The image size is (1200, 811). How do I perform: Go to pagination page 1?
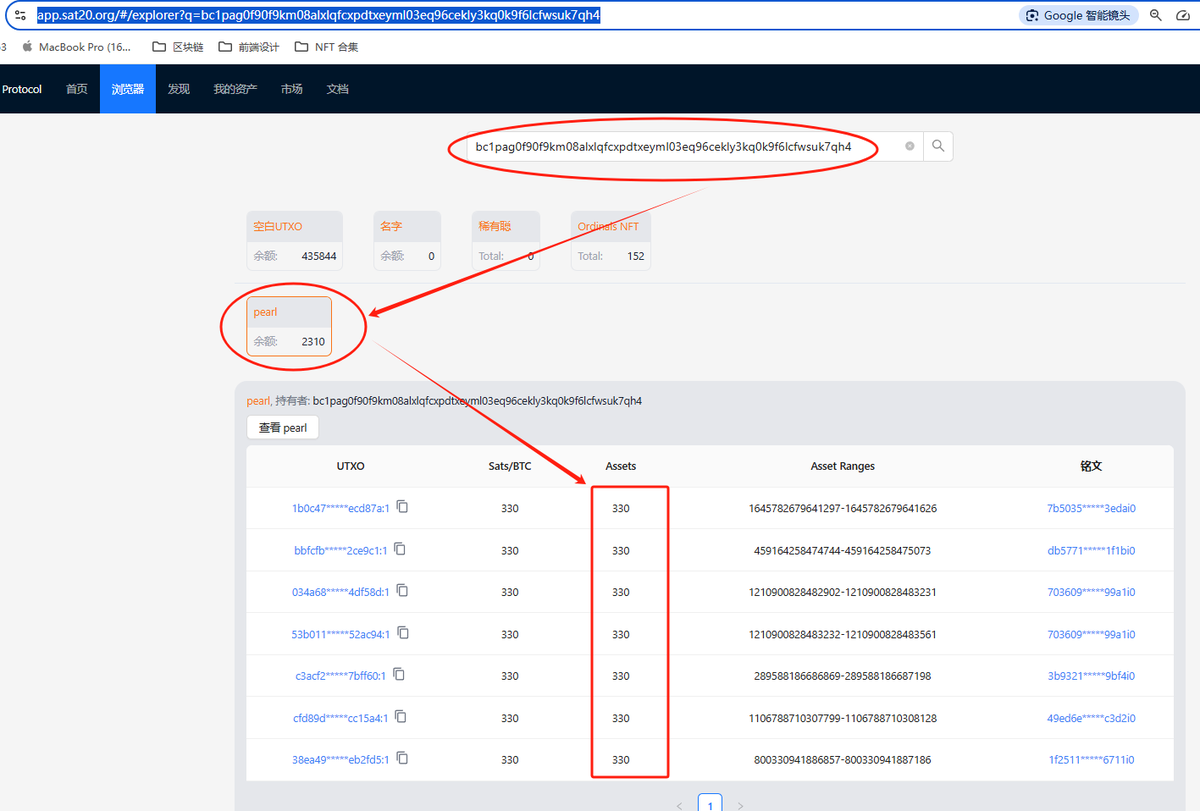tap(709, 804)
